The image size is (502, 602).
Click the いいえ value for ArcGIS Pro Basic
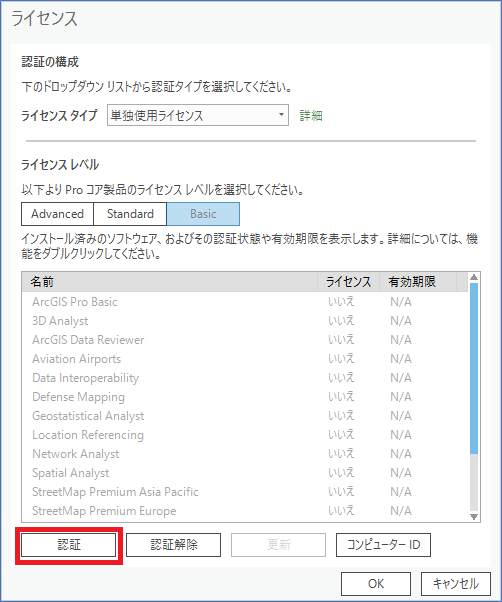pyautogui.click(x=341, y=302)
